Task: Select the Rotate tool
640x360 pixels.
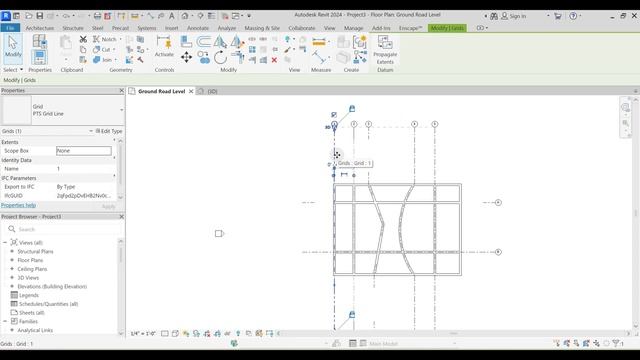Action: coord(220,57)
